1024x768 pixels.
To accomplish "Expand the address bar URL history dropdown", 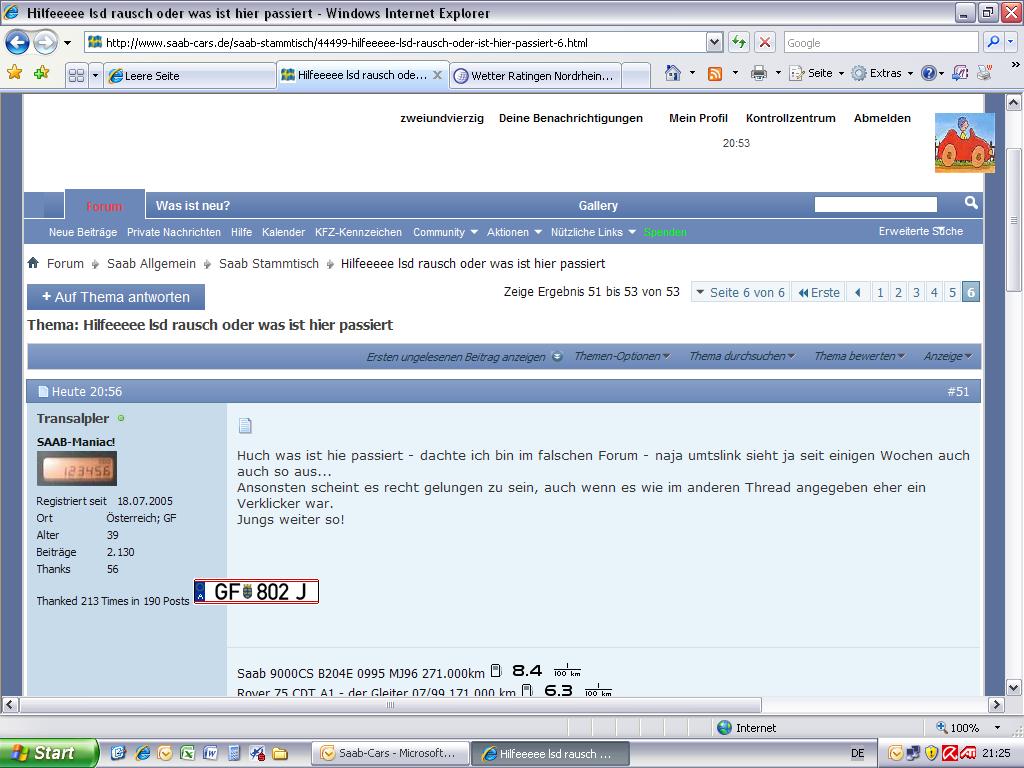I will pos(714,42).
